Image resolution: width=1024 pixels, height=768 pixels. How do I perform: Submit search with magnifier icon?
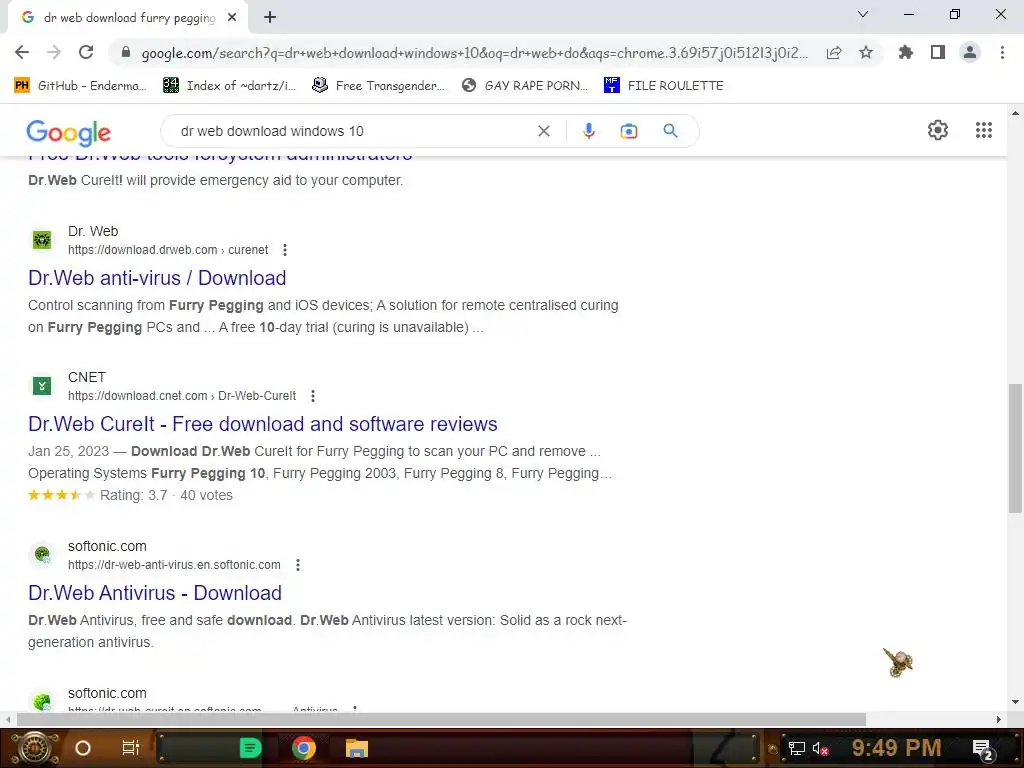[x=670, y=131]
